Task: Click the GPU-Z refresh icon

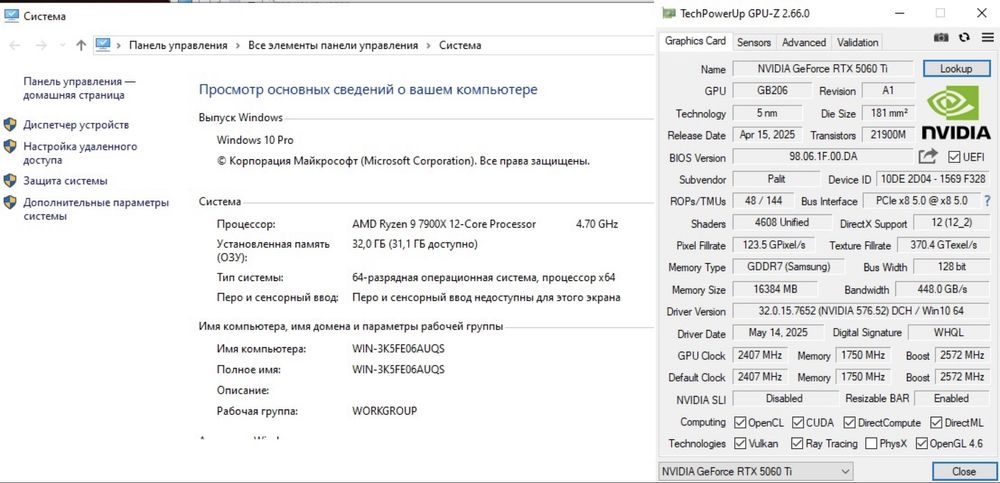Action: coord(964,38)
